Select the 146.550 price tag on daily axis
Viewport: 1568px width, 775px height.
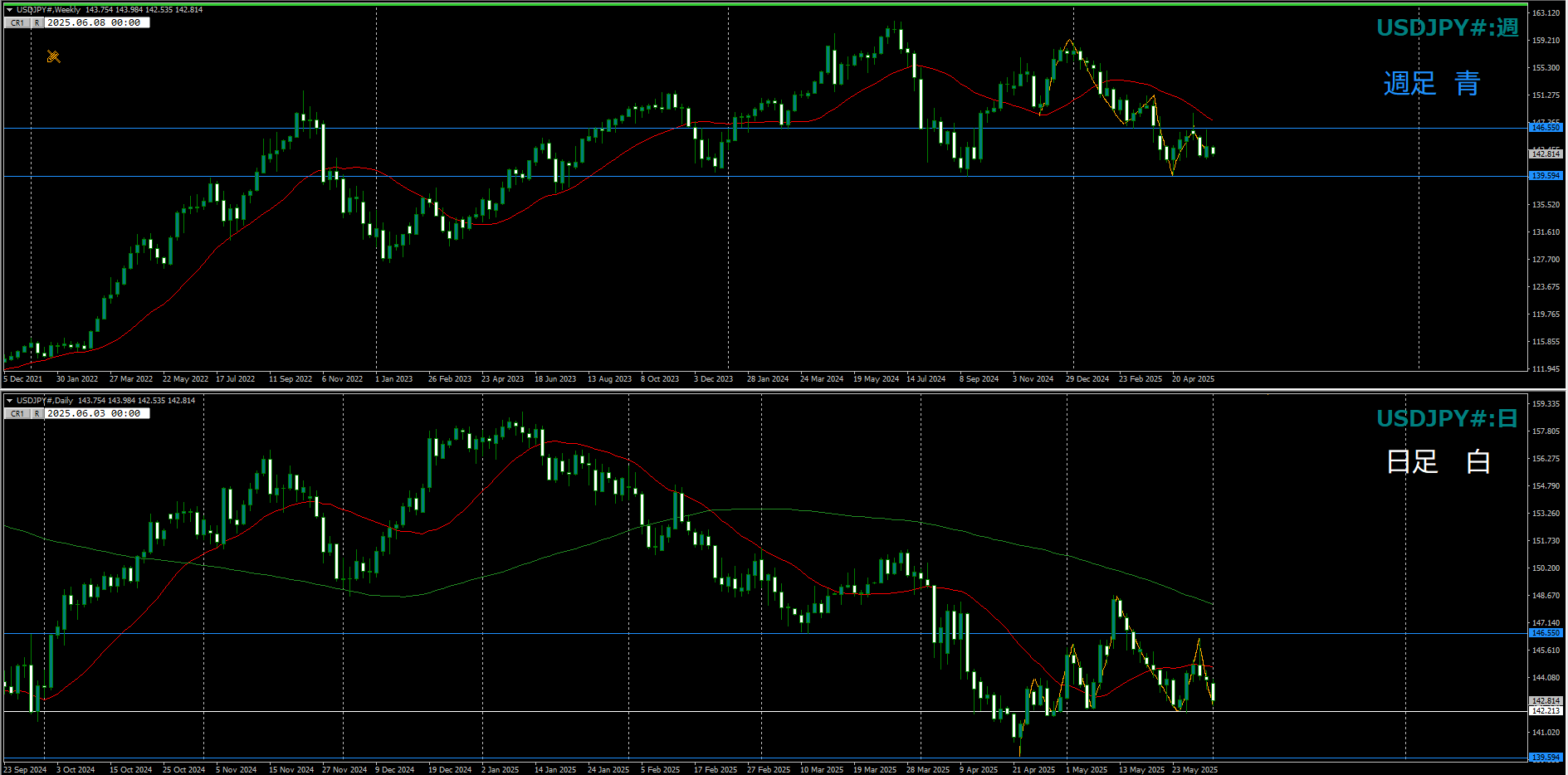click(x=1546, y=633)
